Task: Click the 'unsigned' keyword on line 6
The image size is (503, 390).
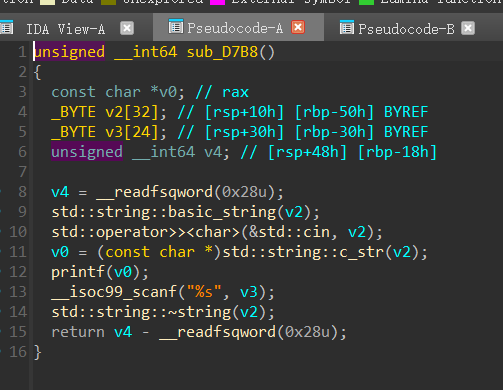Action: click(x=87, y=152)
